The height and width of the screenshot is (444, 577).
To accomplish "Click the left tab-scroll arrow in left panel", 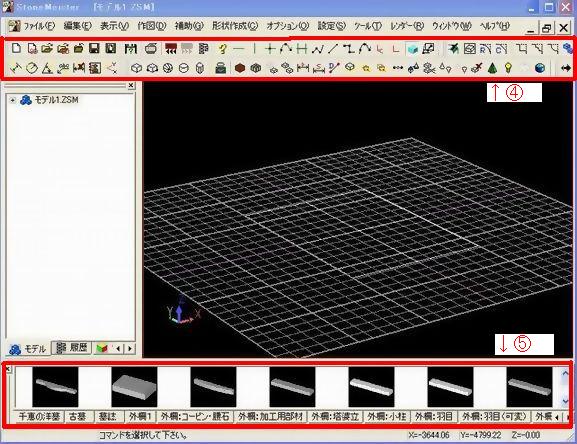I will click(118, 348).
